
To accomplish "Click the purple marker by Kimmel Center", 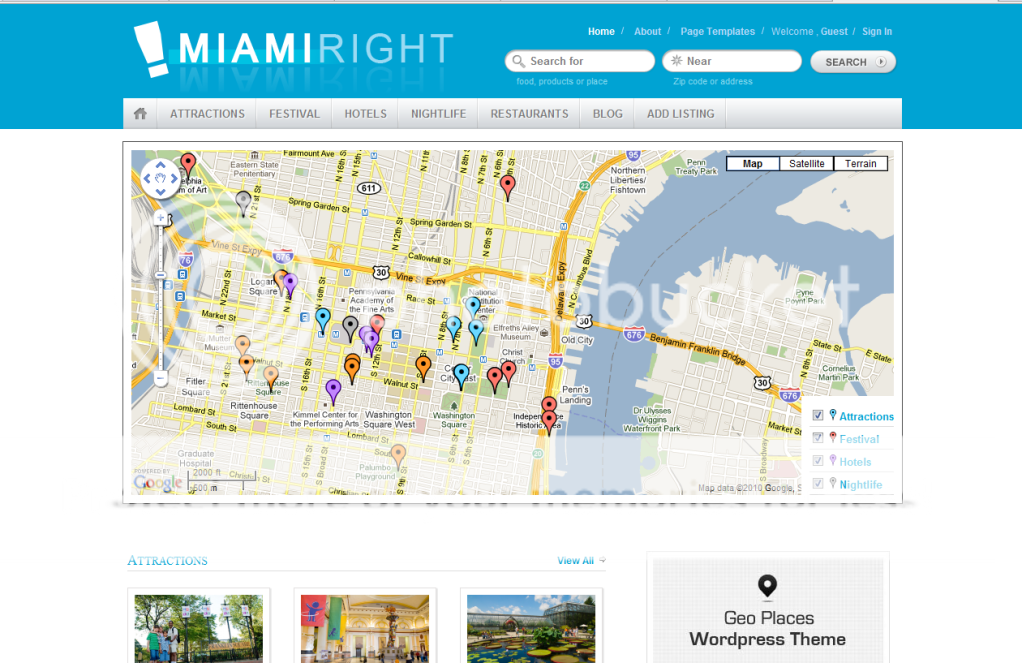I will click(x=333, y=392).
